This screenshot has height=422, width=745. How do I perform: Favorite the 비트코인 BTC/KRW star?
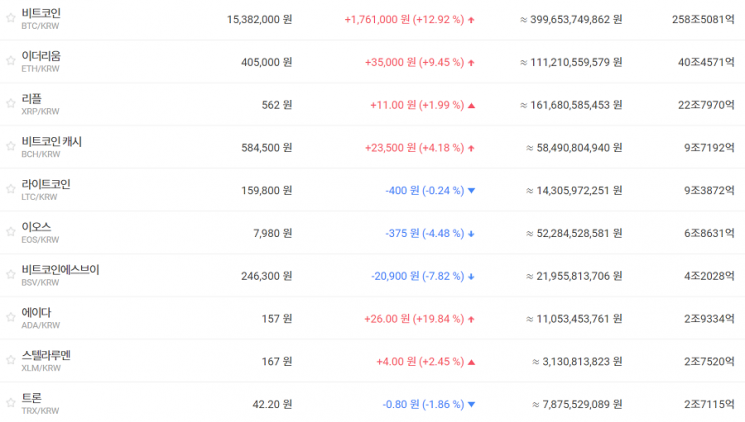click(10, 18)
